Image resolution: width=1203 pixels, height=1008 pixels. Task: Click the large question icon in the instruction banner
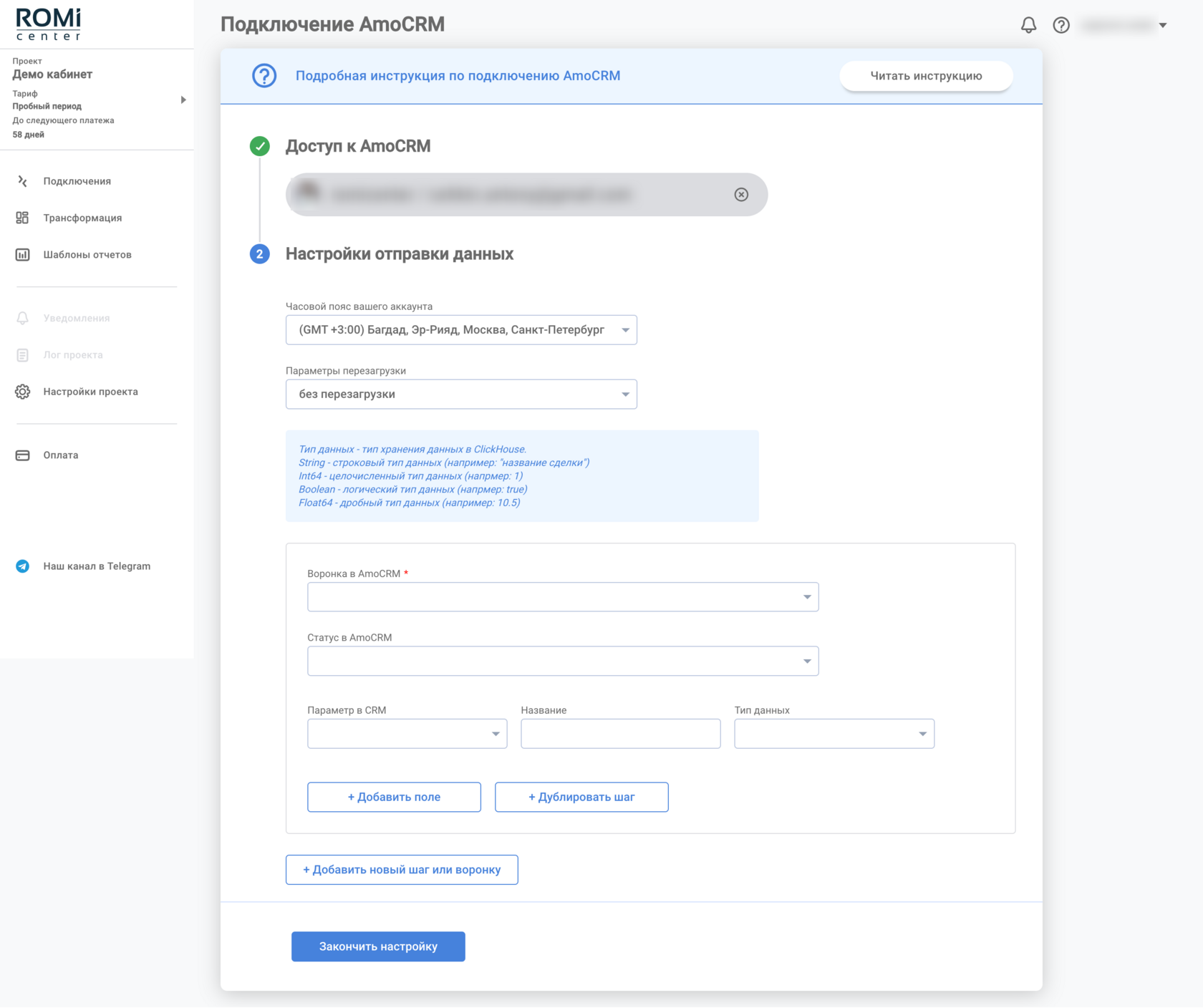point(264,76)
